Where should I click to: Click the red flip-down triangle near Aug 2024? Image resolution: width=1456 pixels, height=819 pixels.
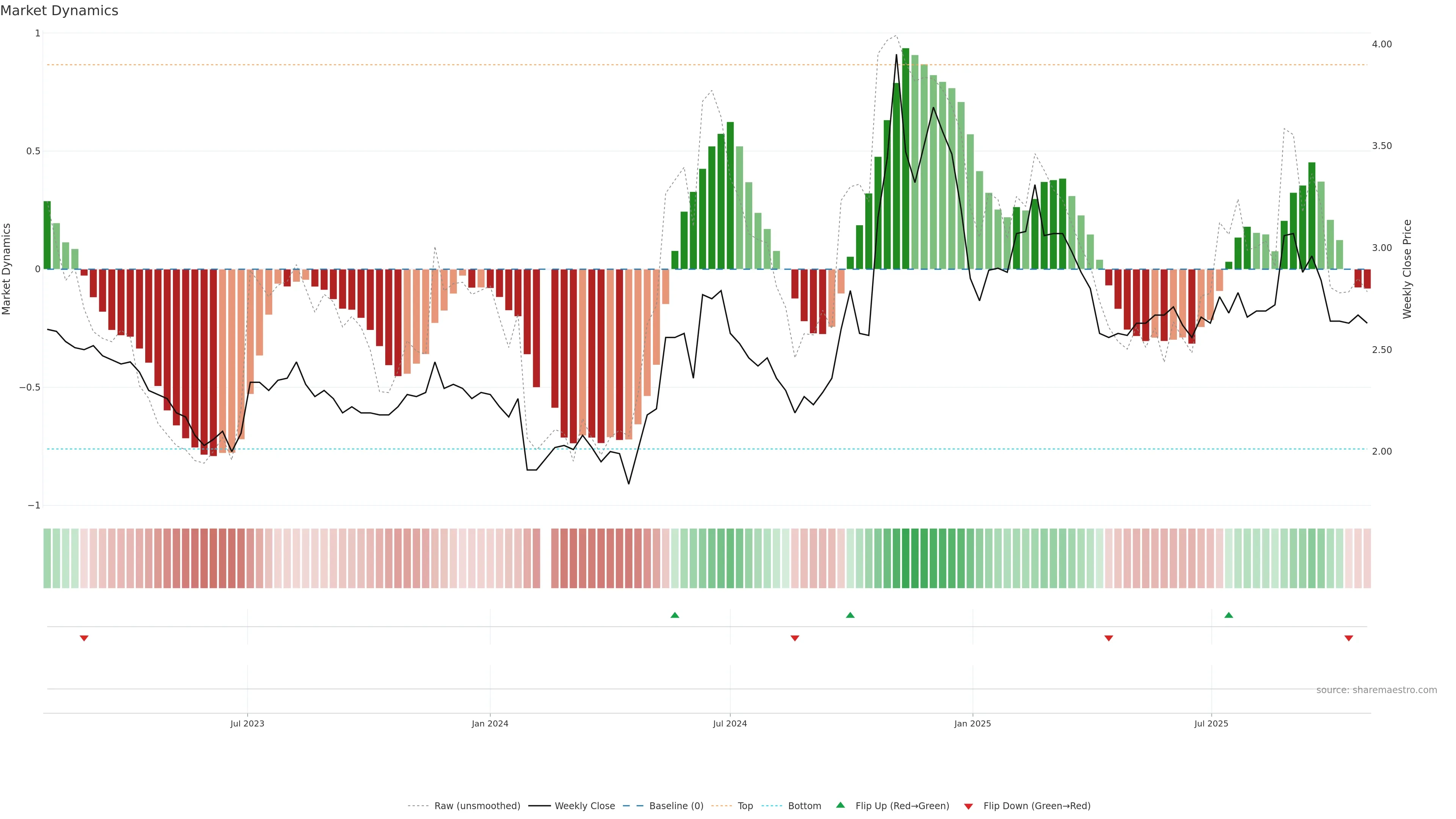pyautogui.click(x=795, y=638)
